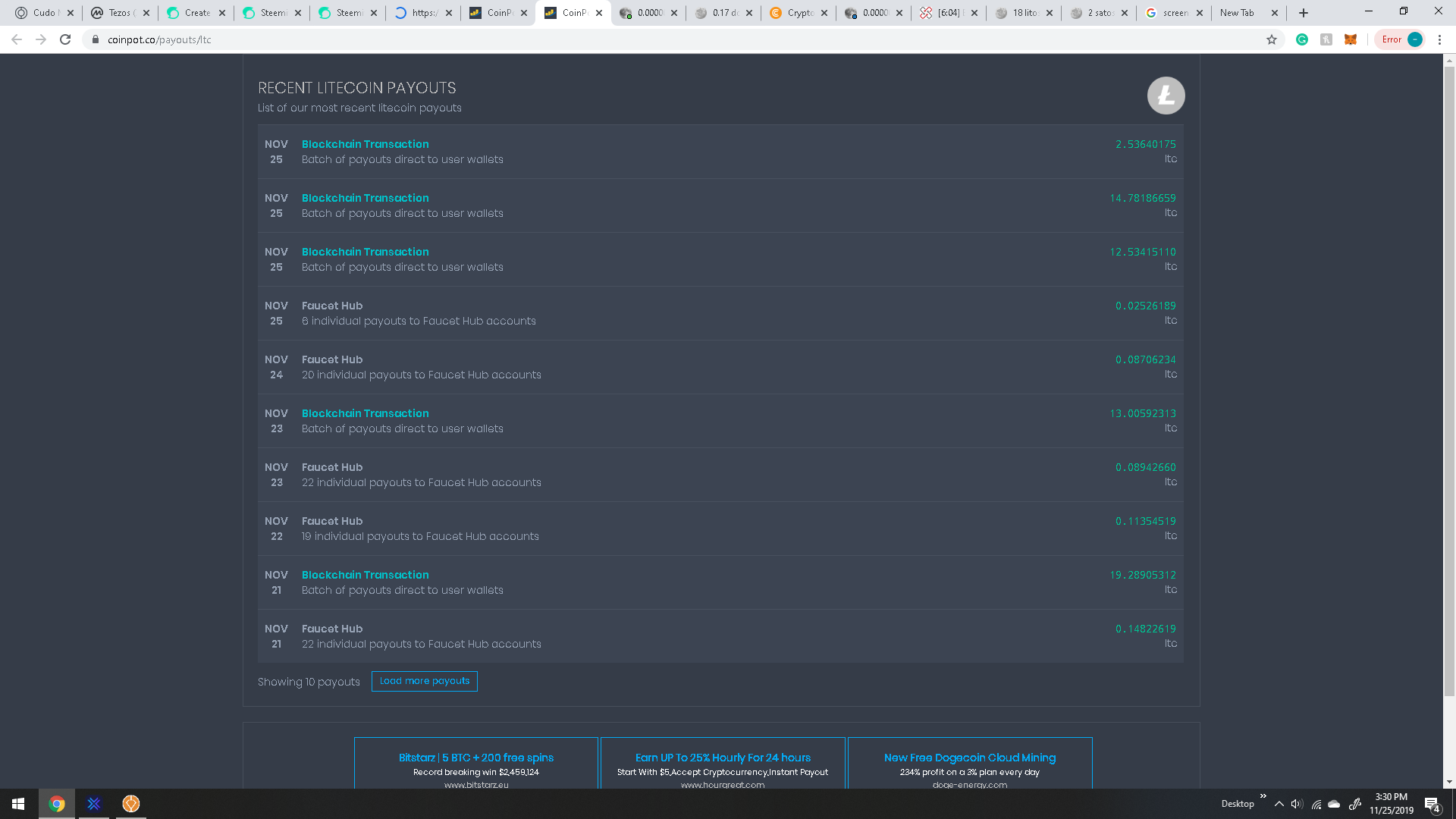
Task: Open Nov 21 Blockchain Transaction link
Action: click(365, 575)
